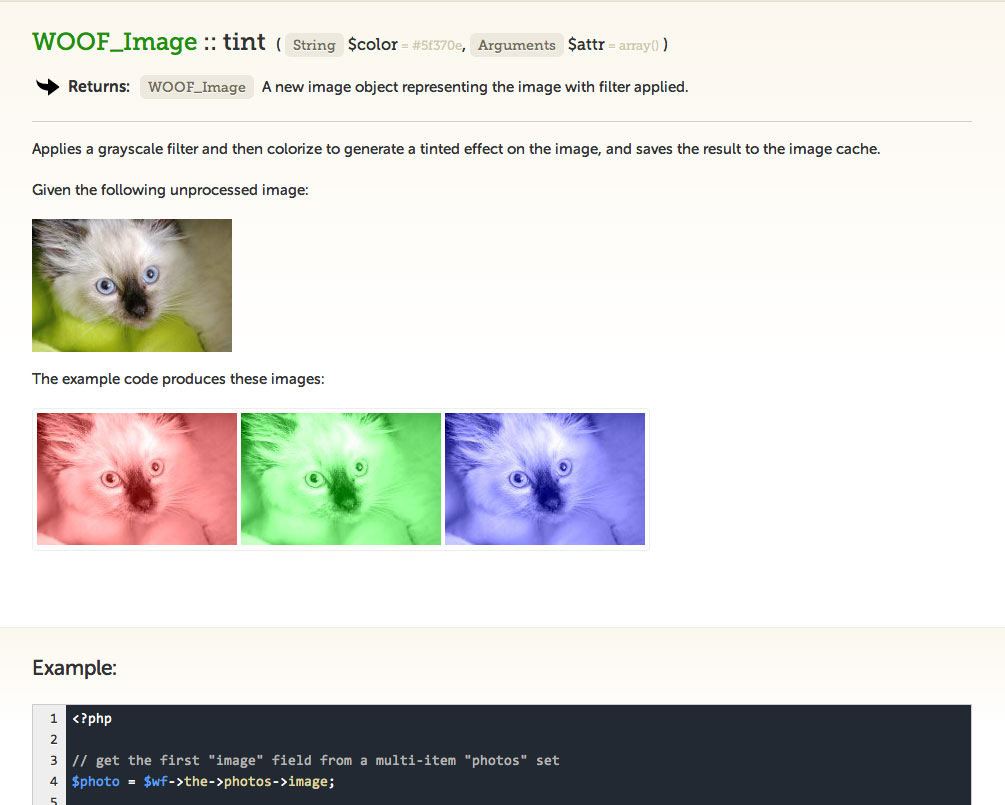Click the comment line about 'photos' set
The width and height of the screenshot is (1005, 805).
point(315,760)
